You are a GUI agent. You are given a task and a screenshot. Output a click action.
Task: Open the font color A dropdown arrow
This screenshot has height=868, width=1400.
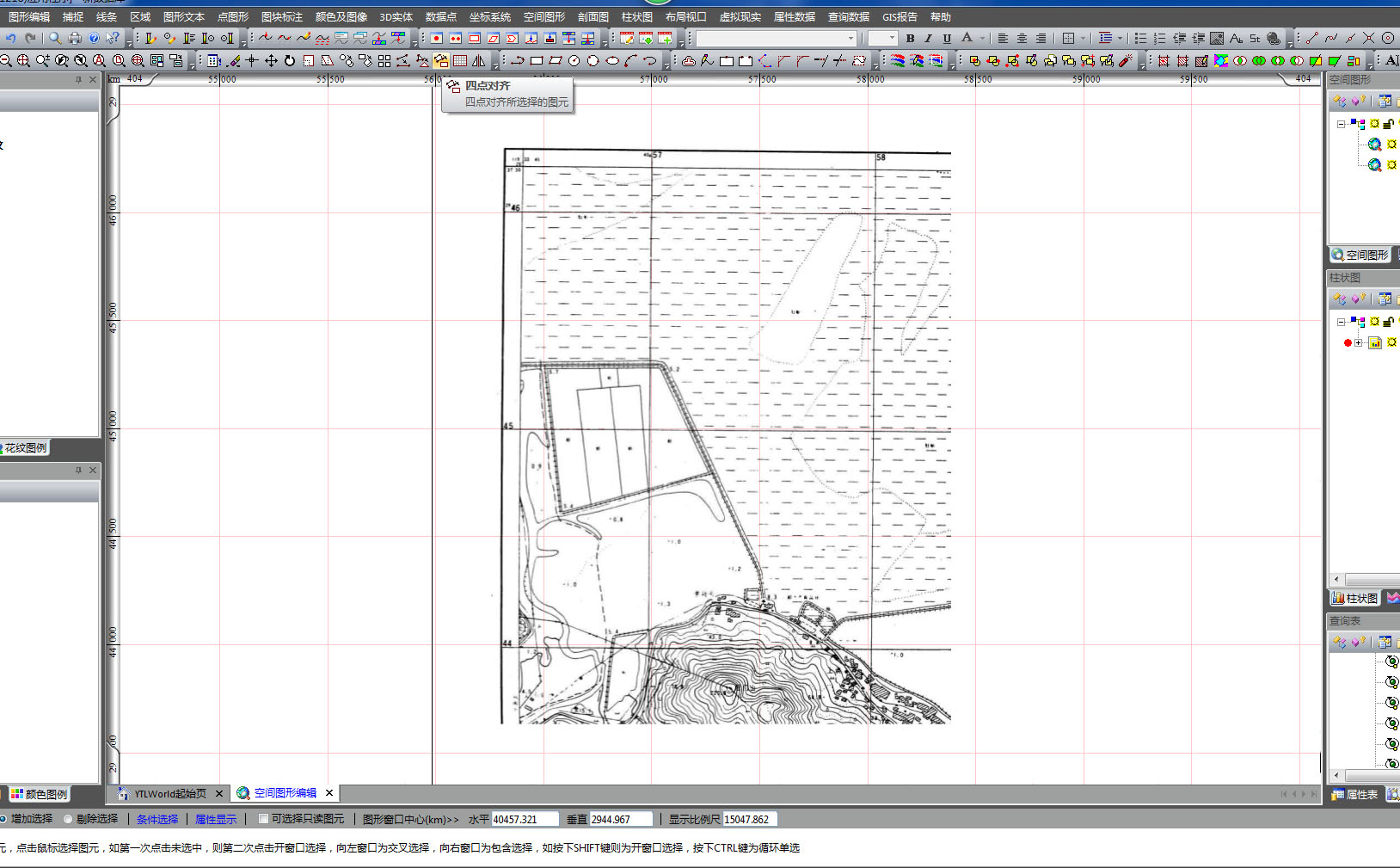coord(982,38)
